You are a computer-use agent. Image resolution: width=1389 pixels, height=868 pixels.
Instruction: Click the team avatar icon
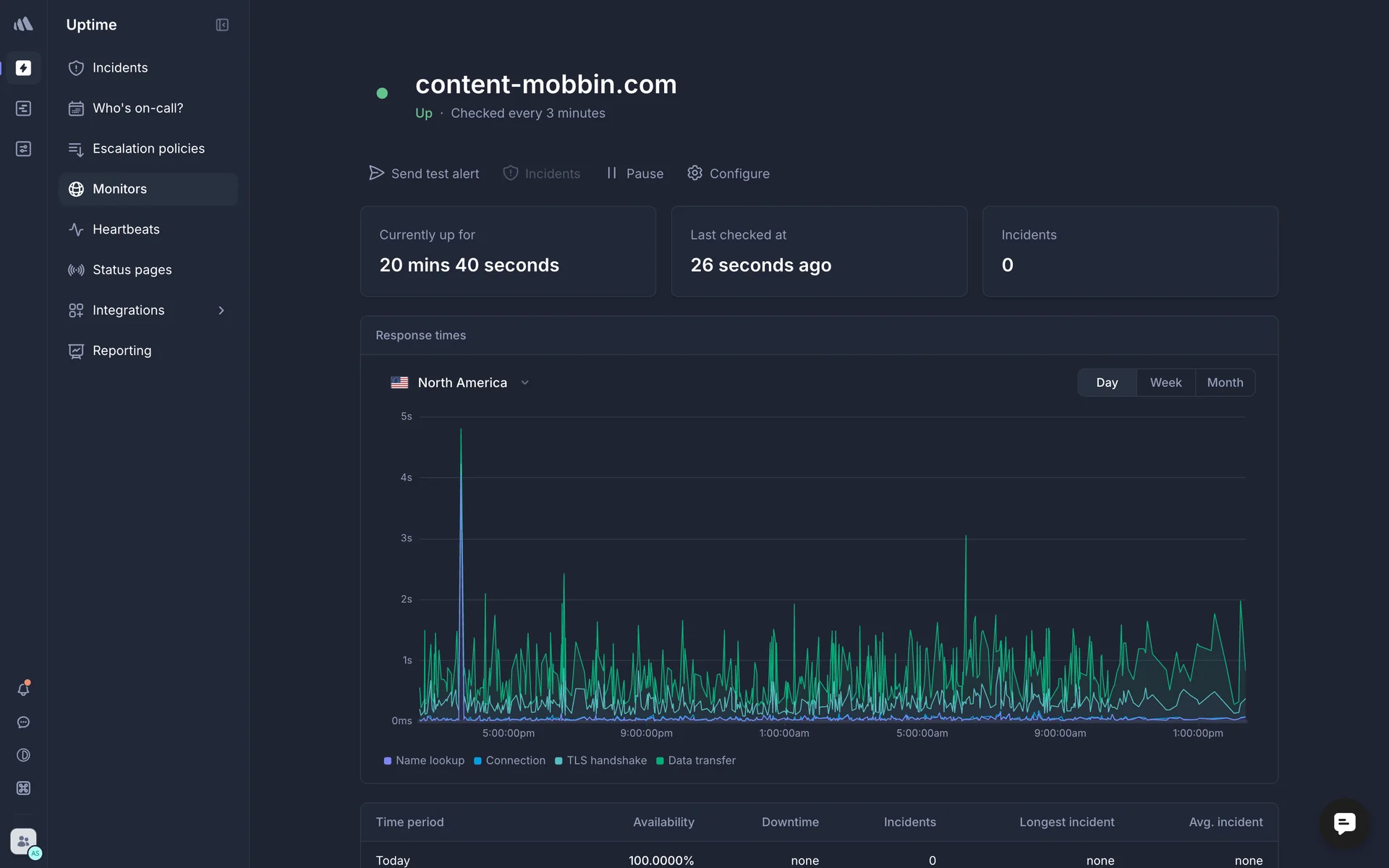23,841
